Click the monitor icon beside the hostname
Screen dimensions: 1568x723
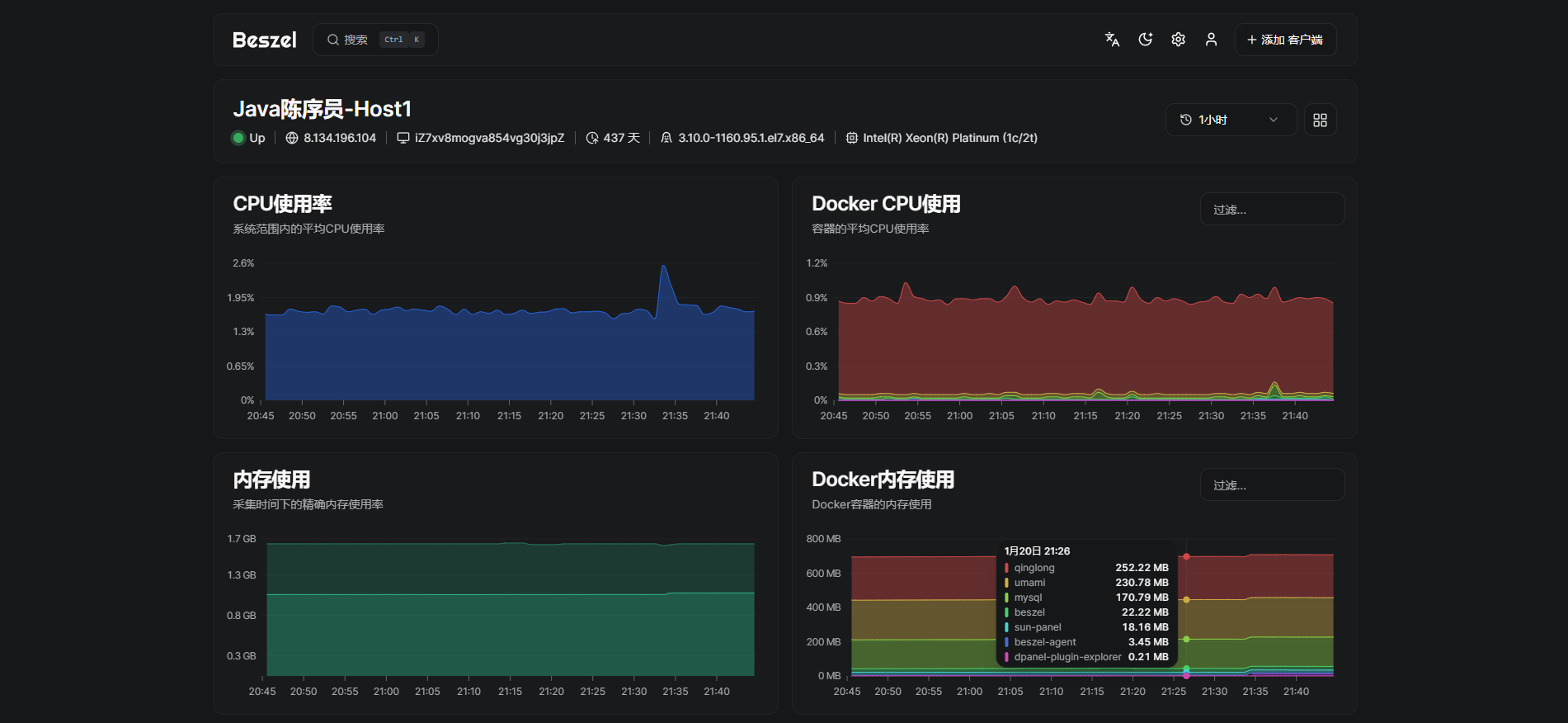coord(403,138)
